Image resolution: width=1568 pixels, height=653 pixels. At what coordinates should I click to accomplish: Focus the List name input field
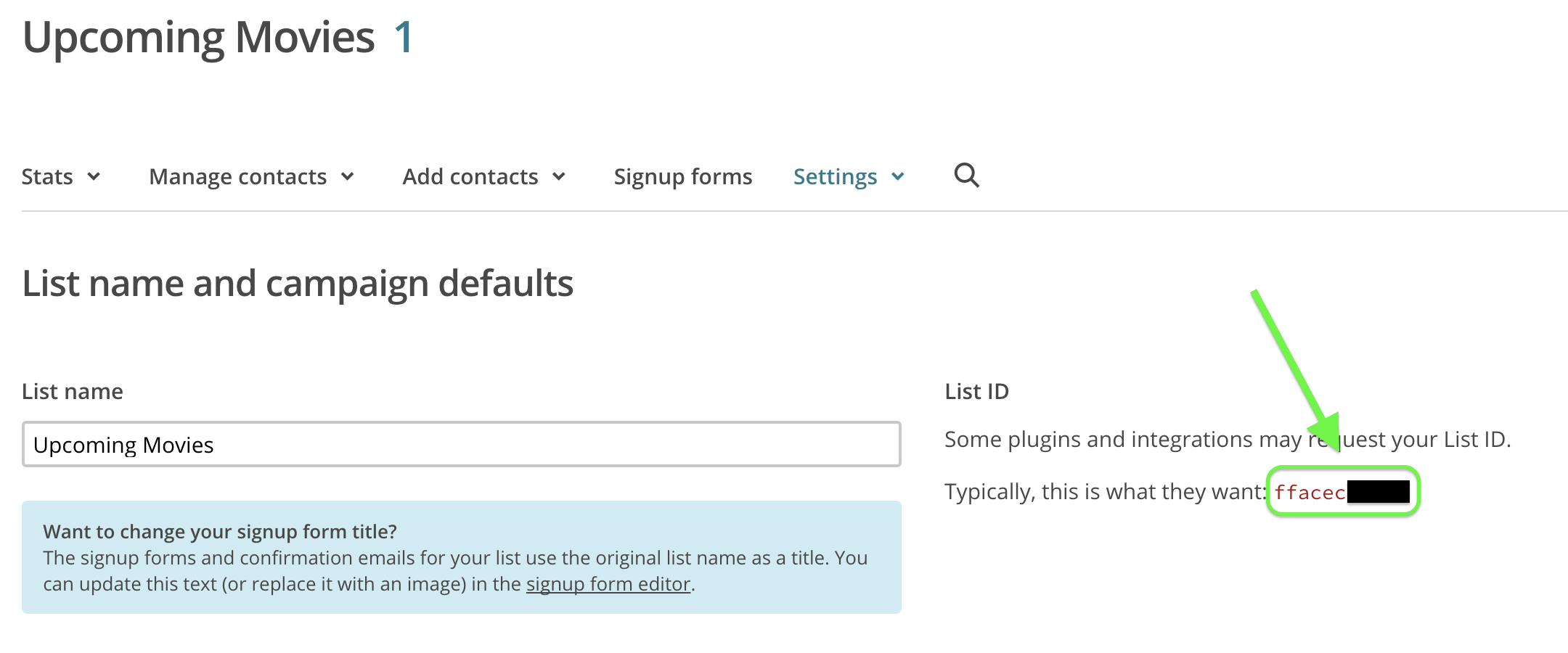click(x=462, y=444)
